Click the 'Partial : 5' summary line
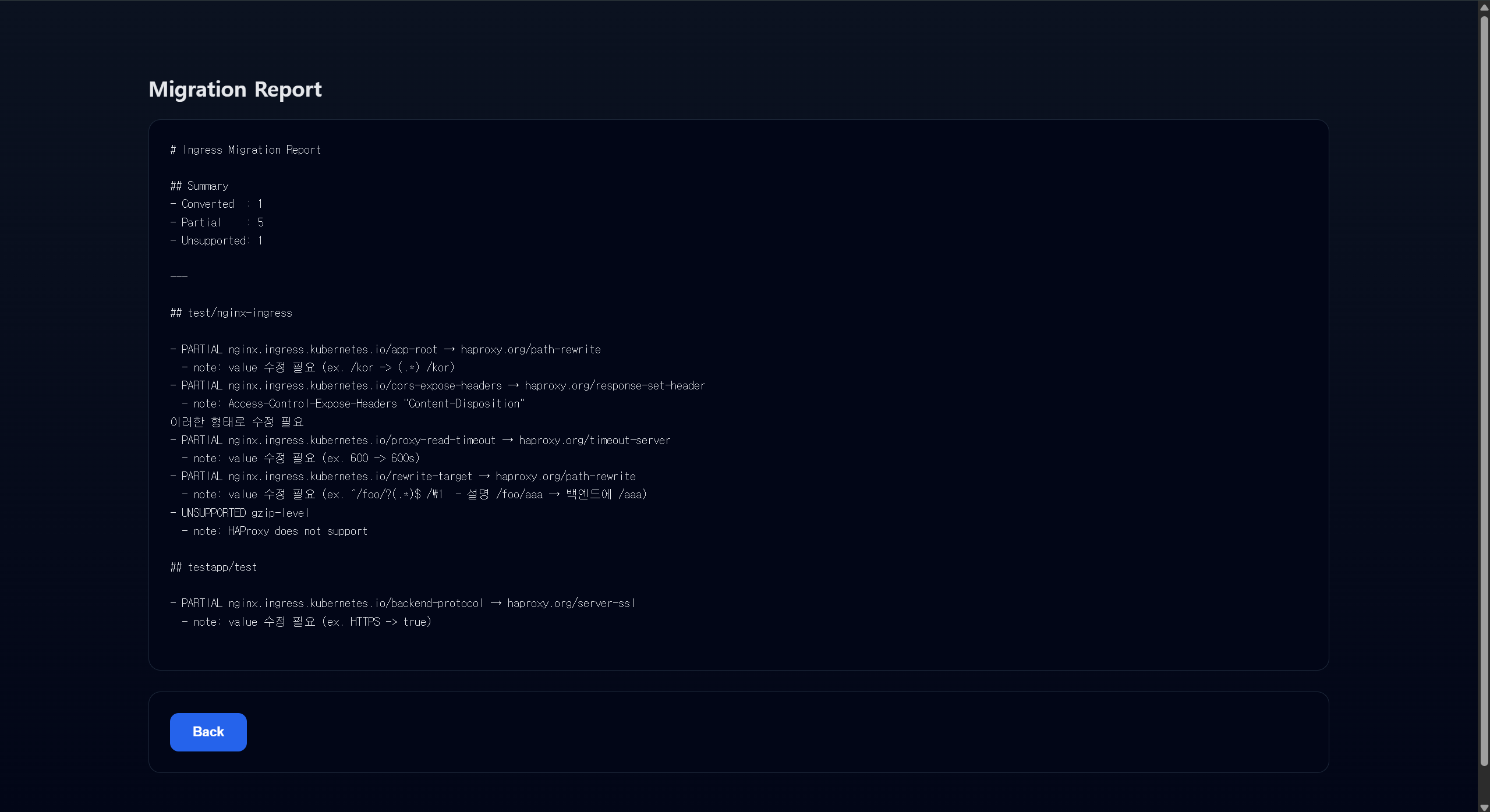Image resolution: width=1490 pixels, height=812 pixels. pos(217,222)
